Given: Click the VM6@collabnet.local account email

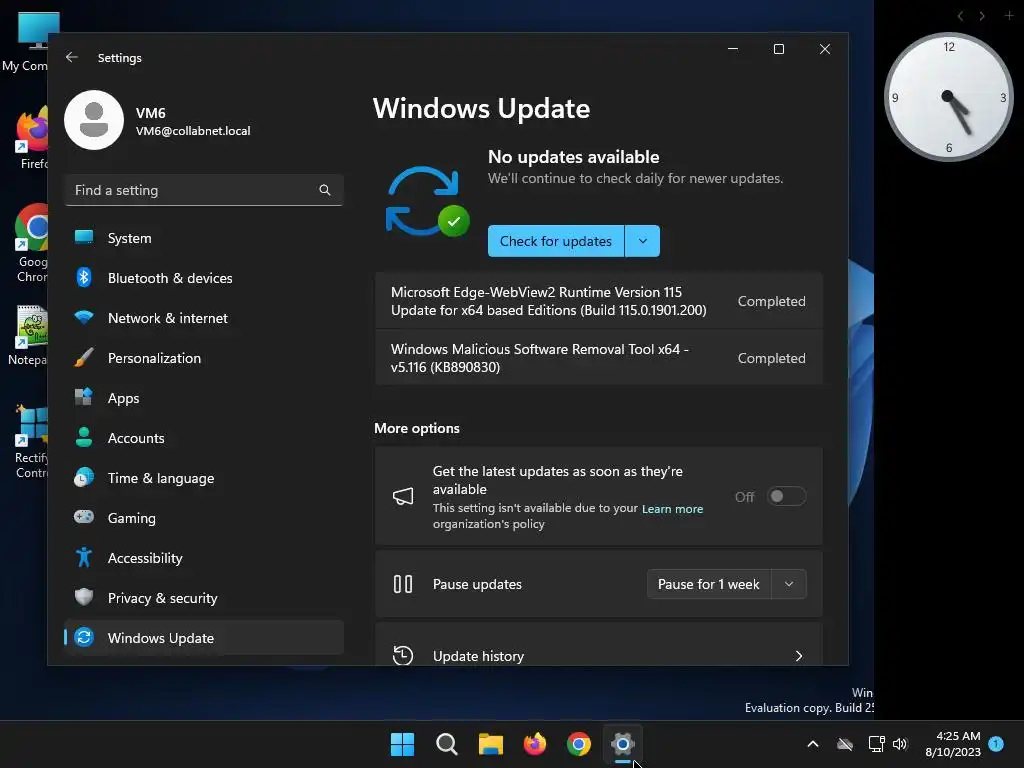Looking at the screenshot, I should (193, 131).
